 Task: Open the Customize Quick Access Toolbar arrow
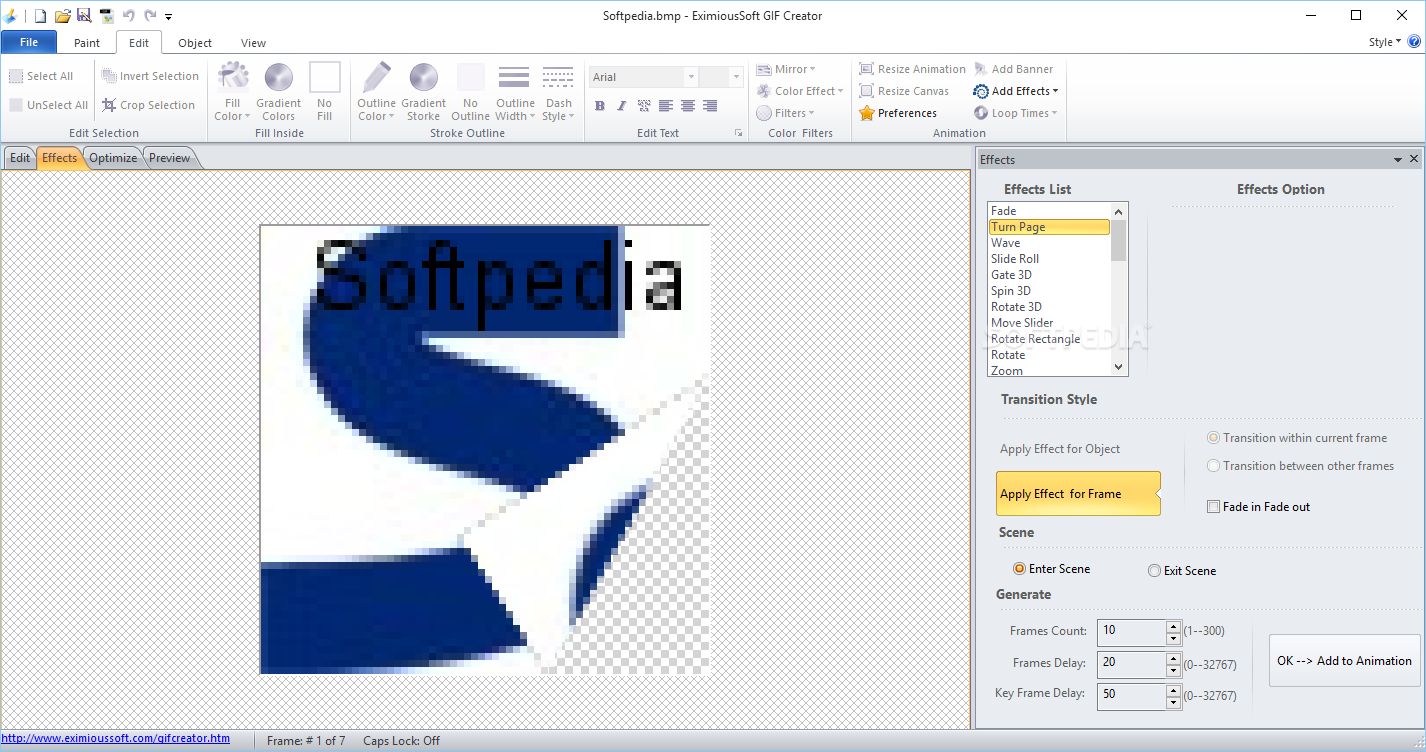tap(168, 17)
